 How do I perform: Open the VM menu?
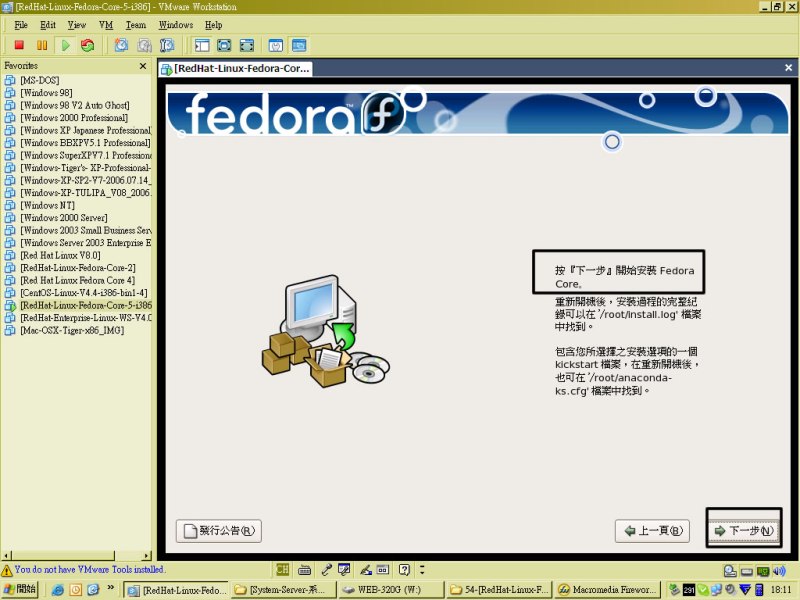[x=106, y=25]
